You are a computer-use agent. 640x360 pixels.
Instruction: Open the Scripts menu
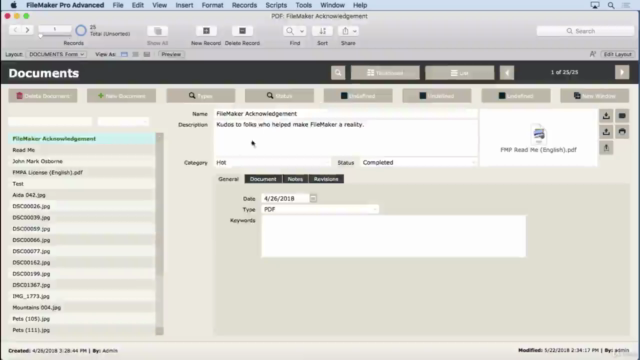pyautogui.click(x=276, y=5)
